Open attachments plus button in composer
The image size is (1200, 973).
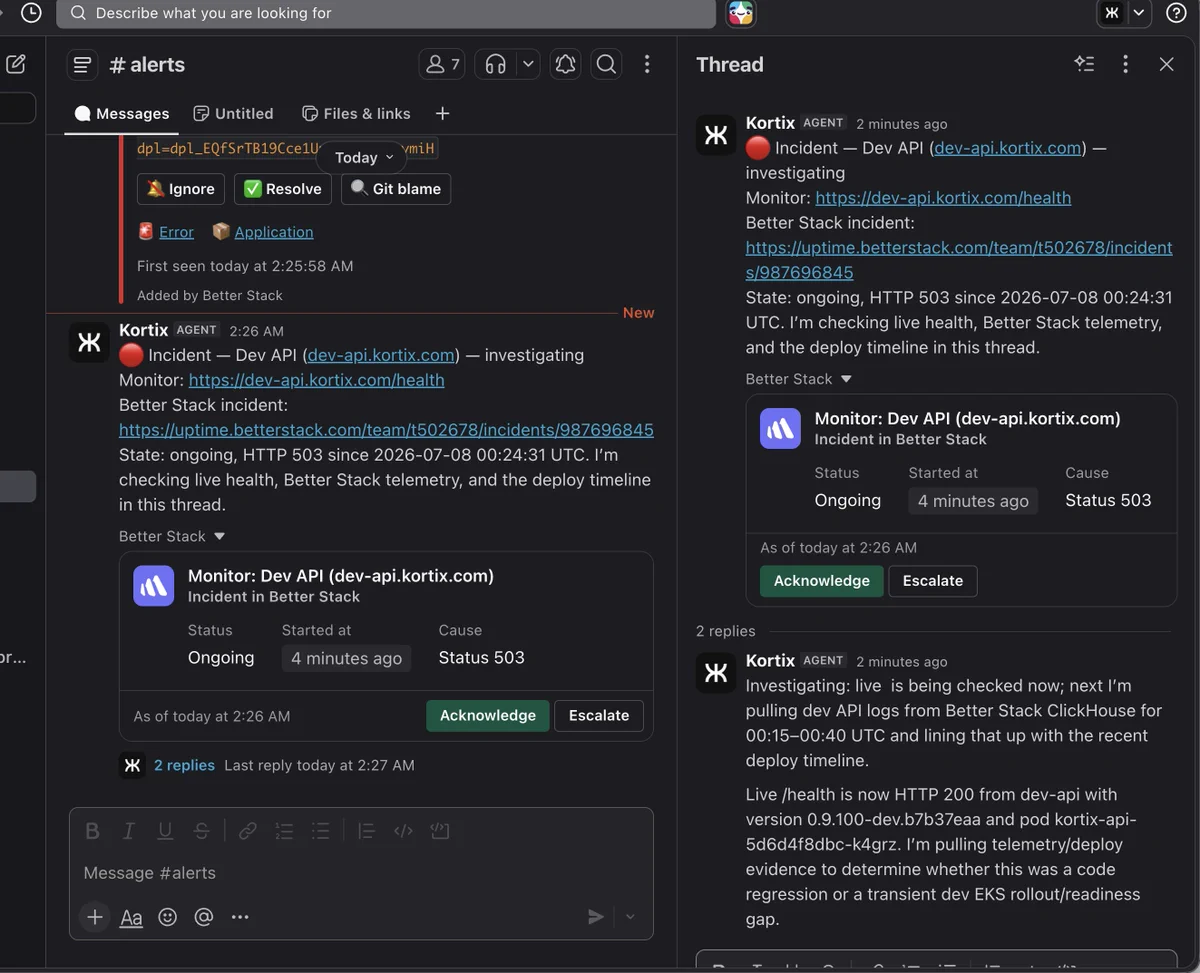(95, 917)
